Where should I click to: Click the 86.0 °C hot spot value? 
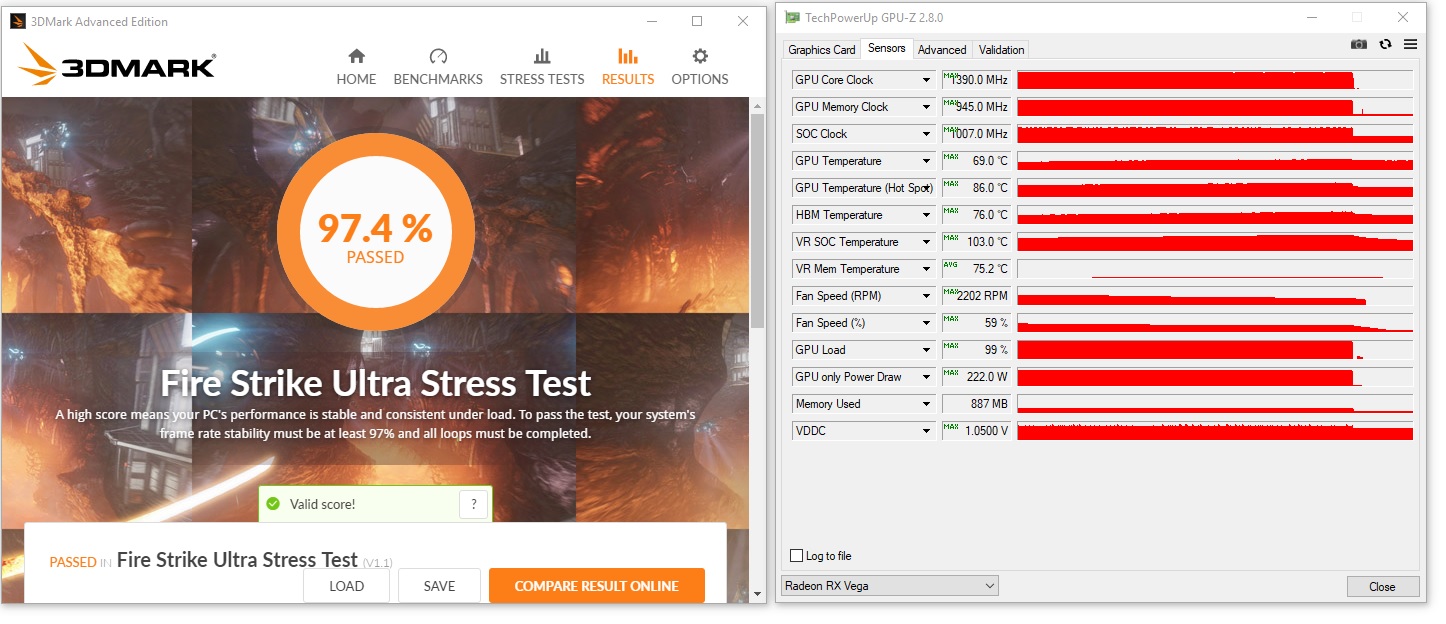(x=976, y=188)
